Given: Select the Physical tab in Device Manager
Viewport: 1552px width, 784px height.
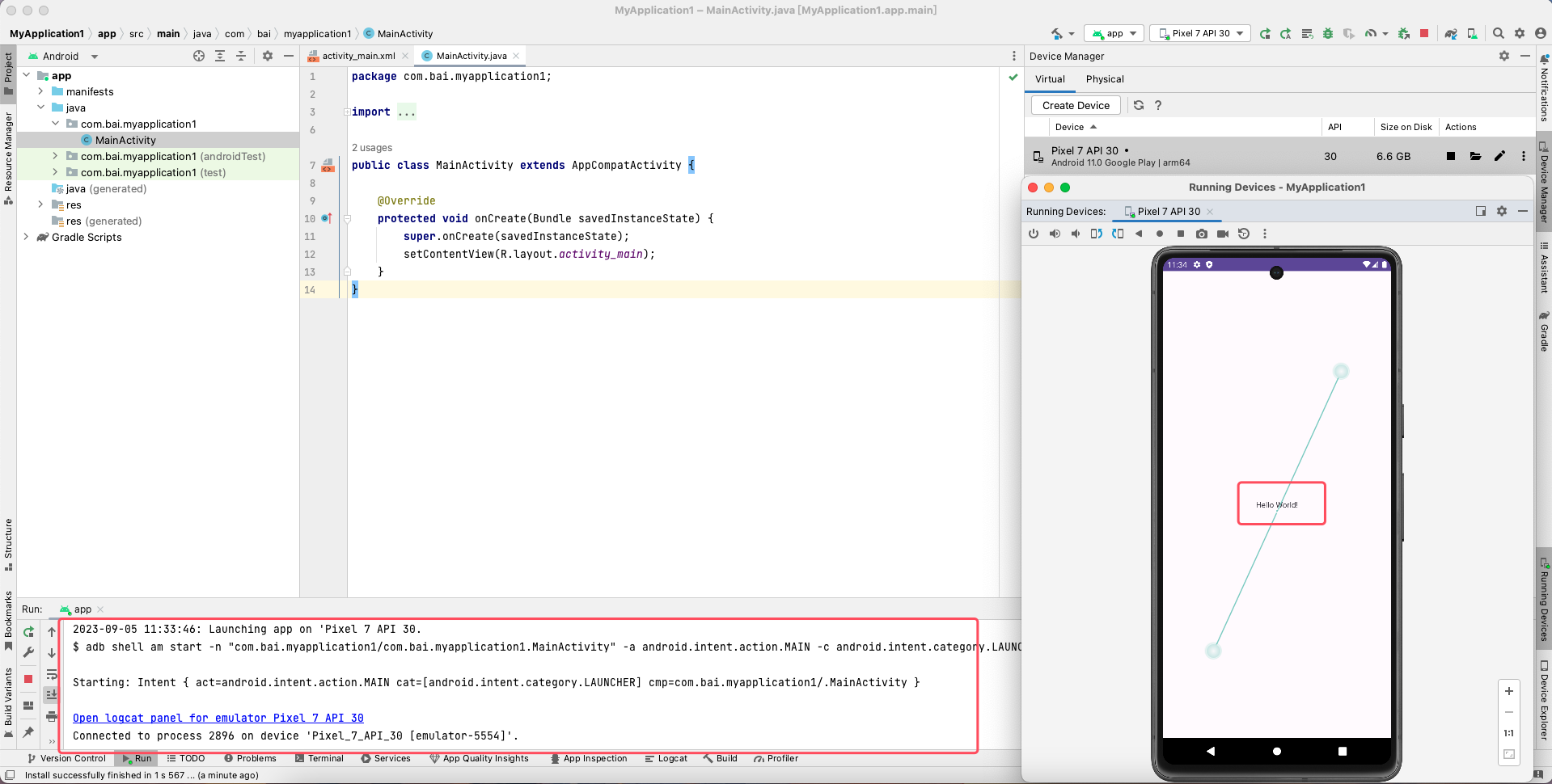Looking at the screenshot, I should coord(1105,79).
